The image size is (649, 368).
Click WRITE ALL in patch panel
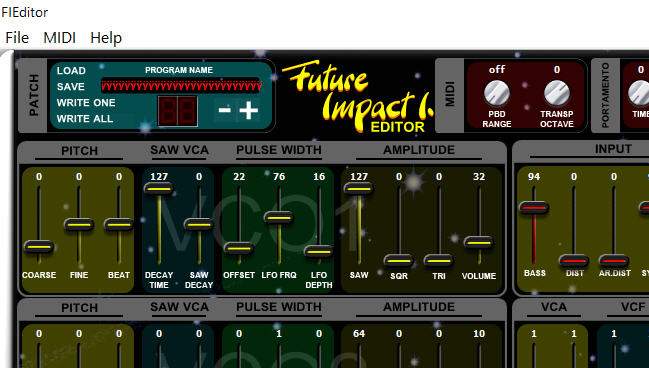coord(85,119)
